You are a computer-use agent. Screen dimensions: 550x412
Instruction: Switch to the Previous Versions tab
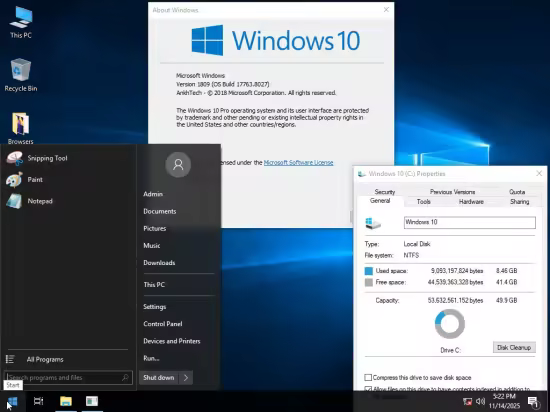click(452, 192)
